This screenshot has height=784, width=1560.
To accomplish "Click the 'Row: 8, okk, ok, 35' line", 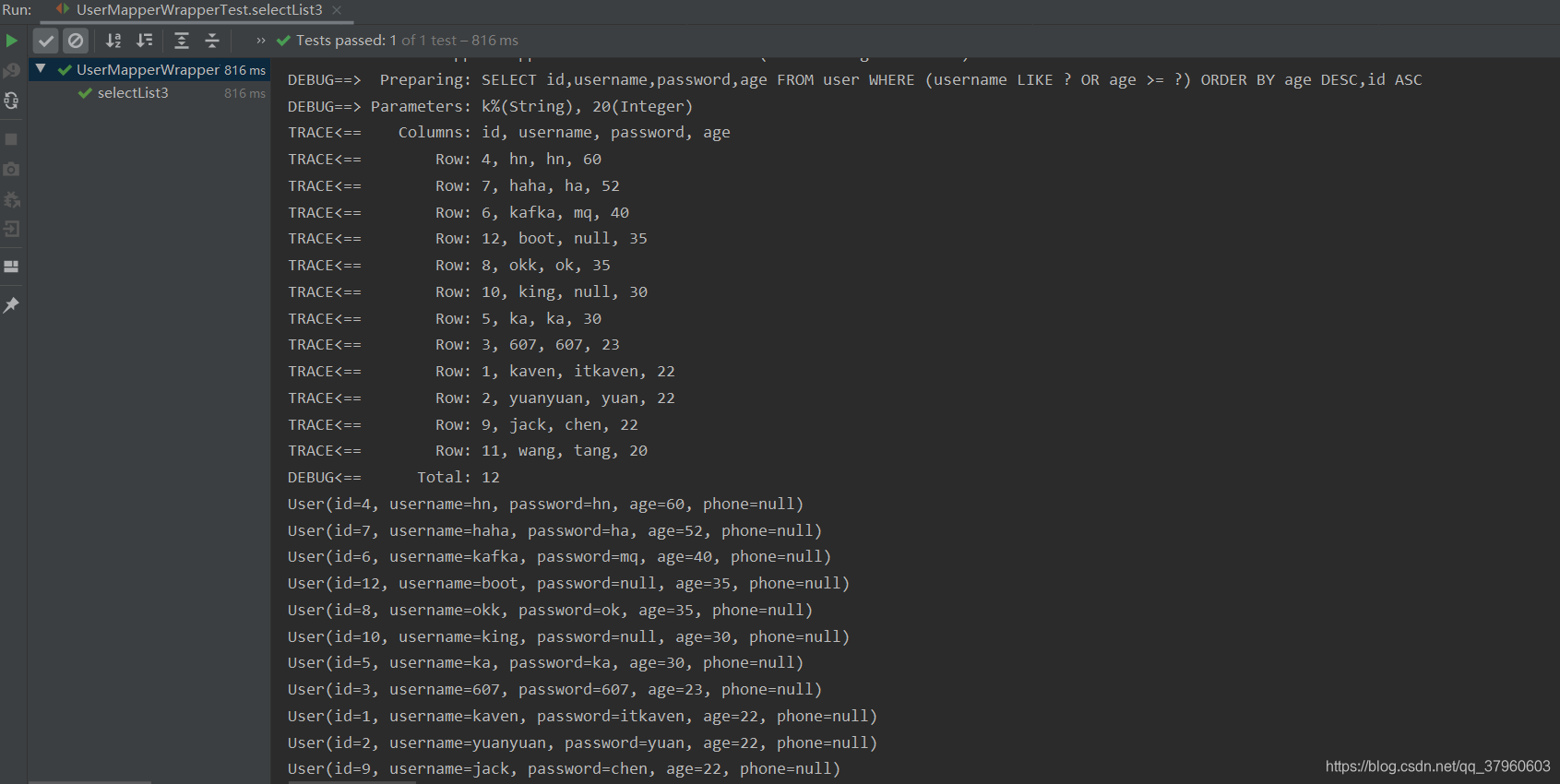I will [449, 266].
